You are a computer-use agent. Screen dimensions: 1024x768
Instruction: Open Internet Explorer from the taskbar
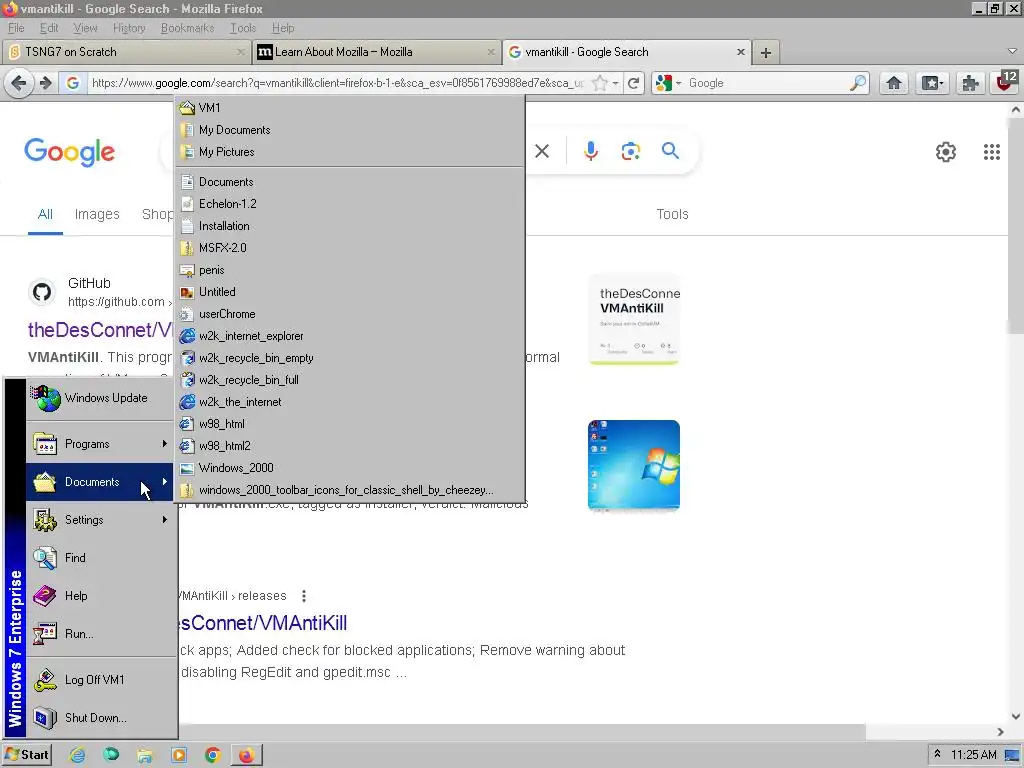(77, 755)
